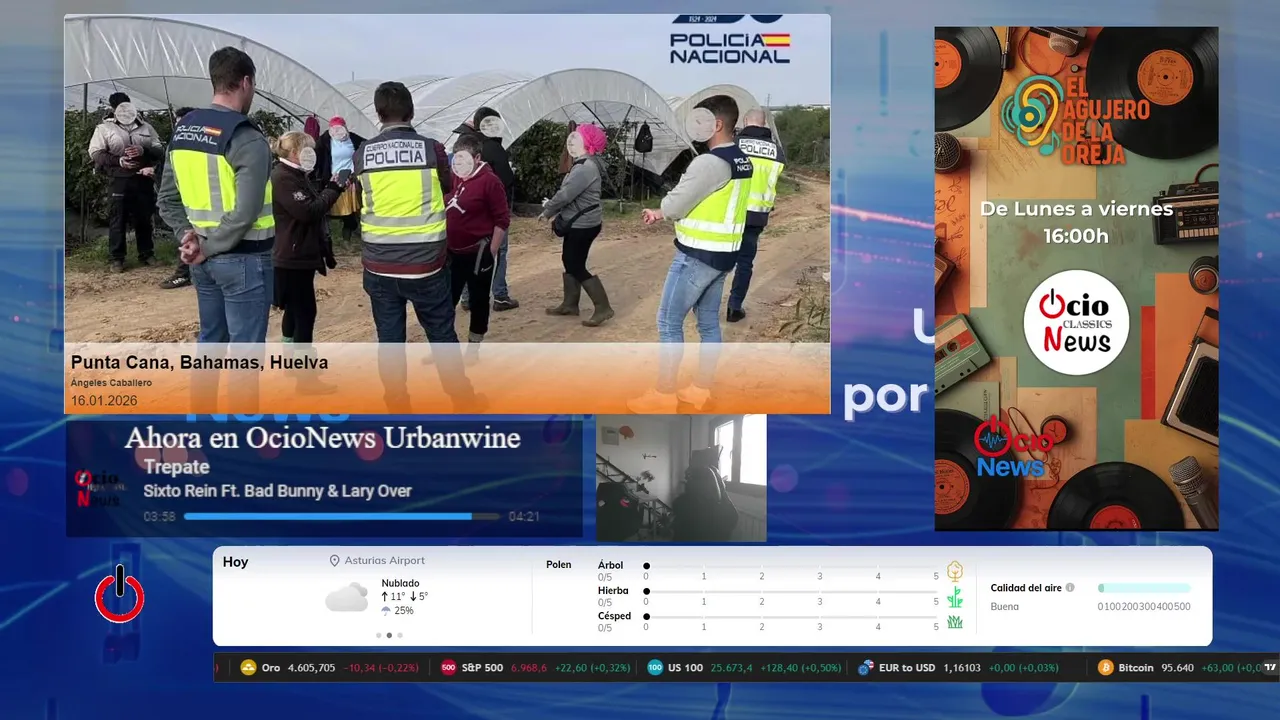Click the Hierba pollen level slider
The height and width of the screenshot is (720, 1280).
pyautogui.click(x=791, y=592)
